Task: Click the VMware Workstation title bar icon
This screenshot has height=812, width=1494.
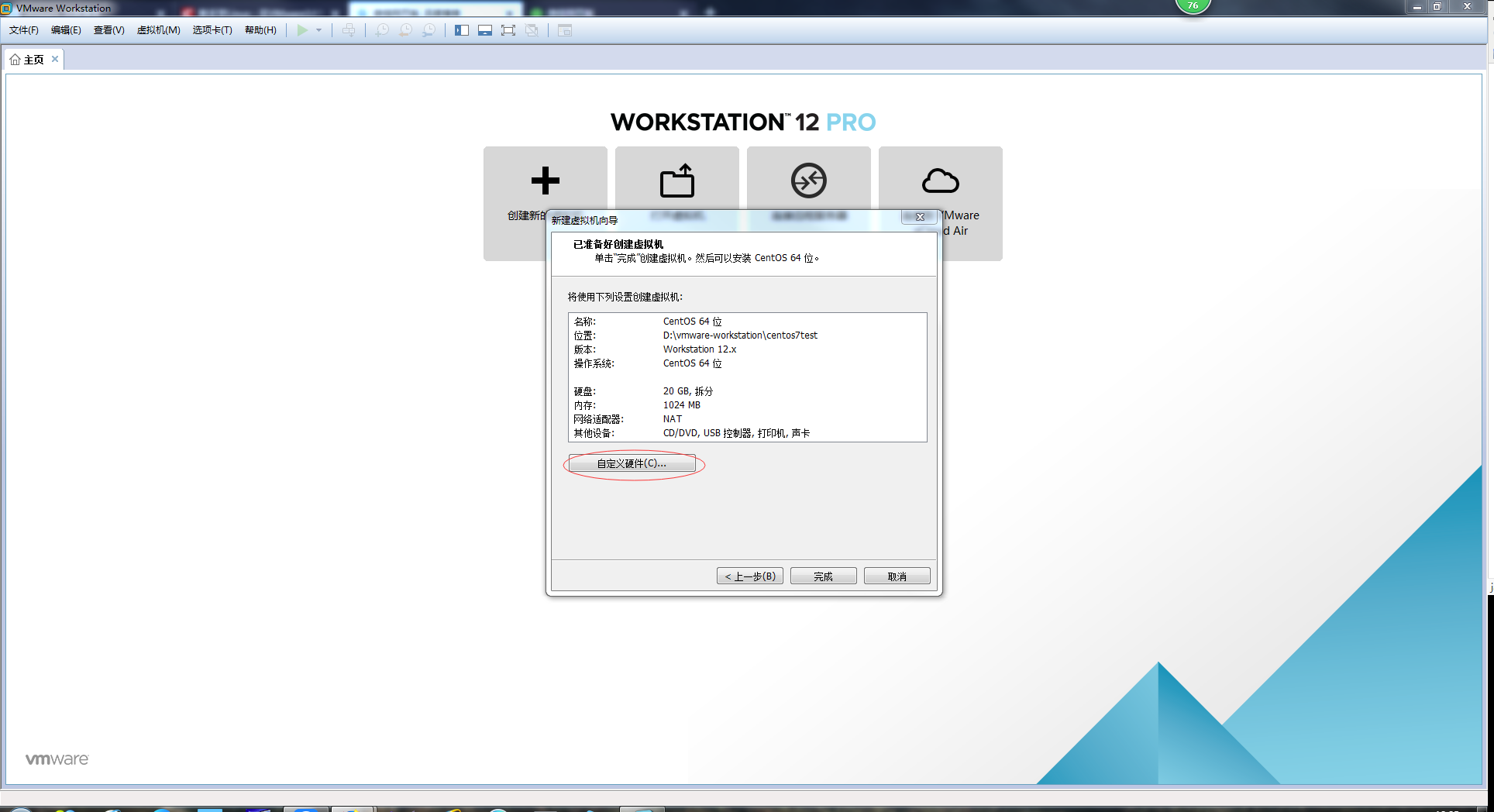Action: click(x=6, y=9)
